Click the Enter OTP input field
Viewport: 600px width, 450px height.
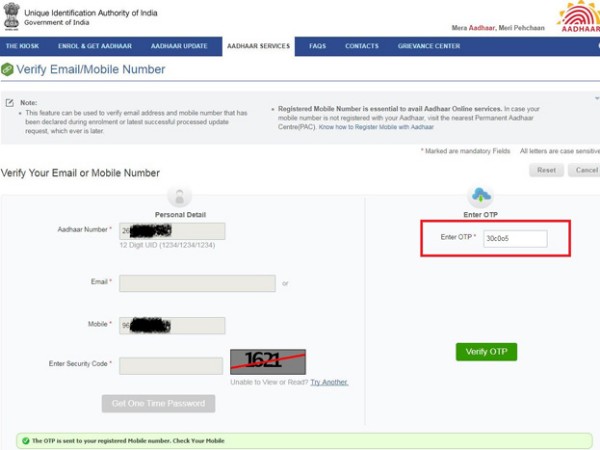515,238
